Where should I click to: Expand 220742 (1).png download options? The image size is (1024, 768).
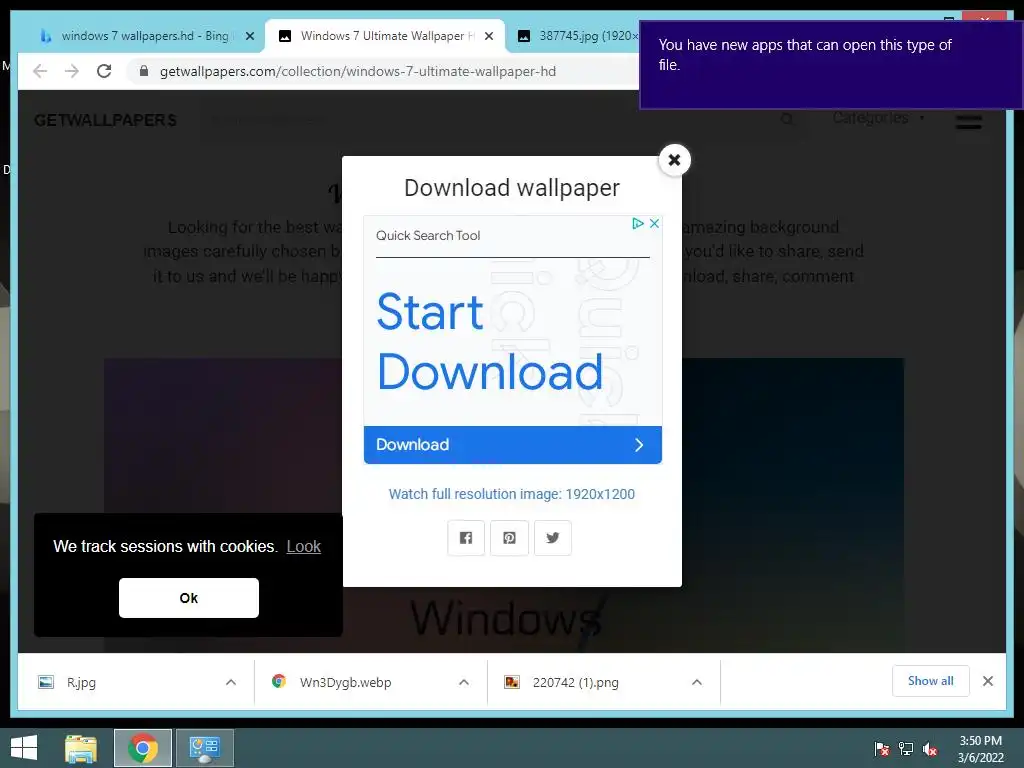tap(697, 682)
